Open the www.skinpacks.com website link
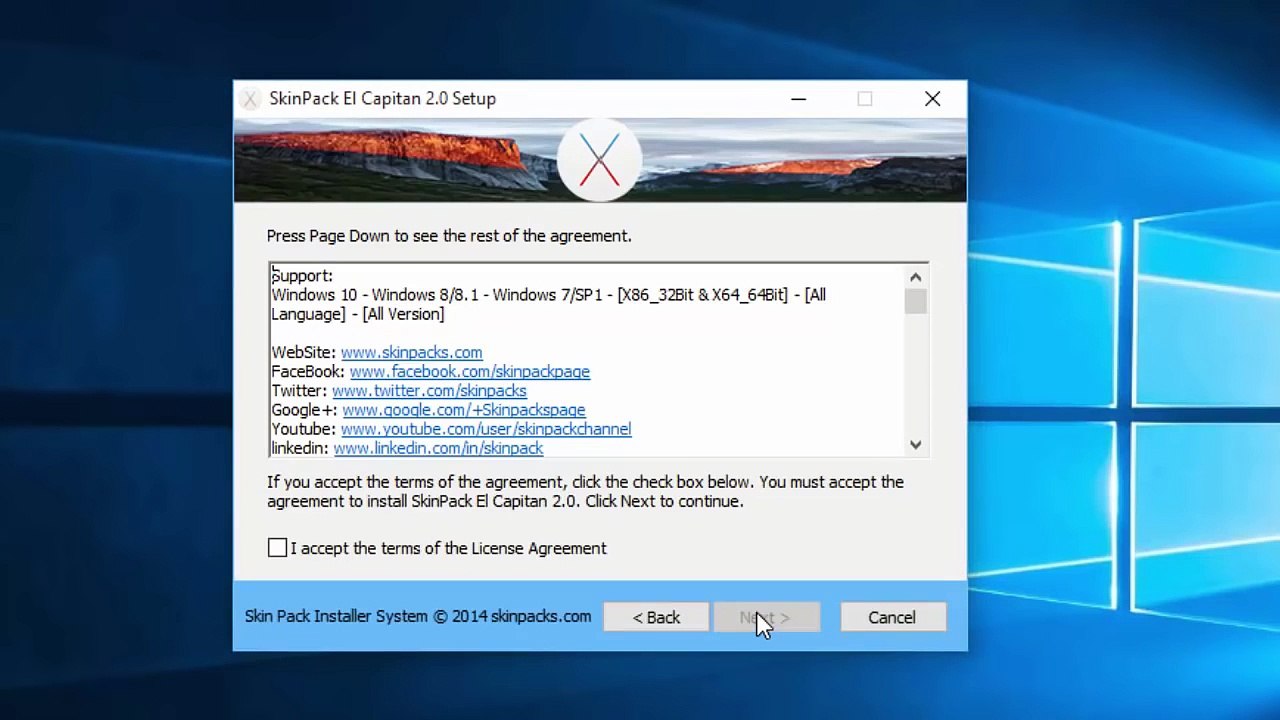Image resolution: width=1280 pixels, height=720 pixels. click(x=411, y=352)
